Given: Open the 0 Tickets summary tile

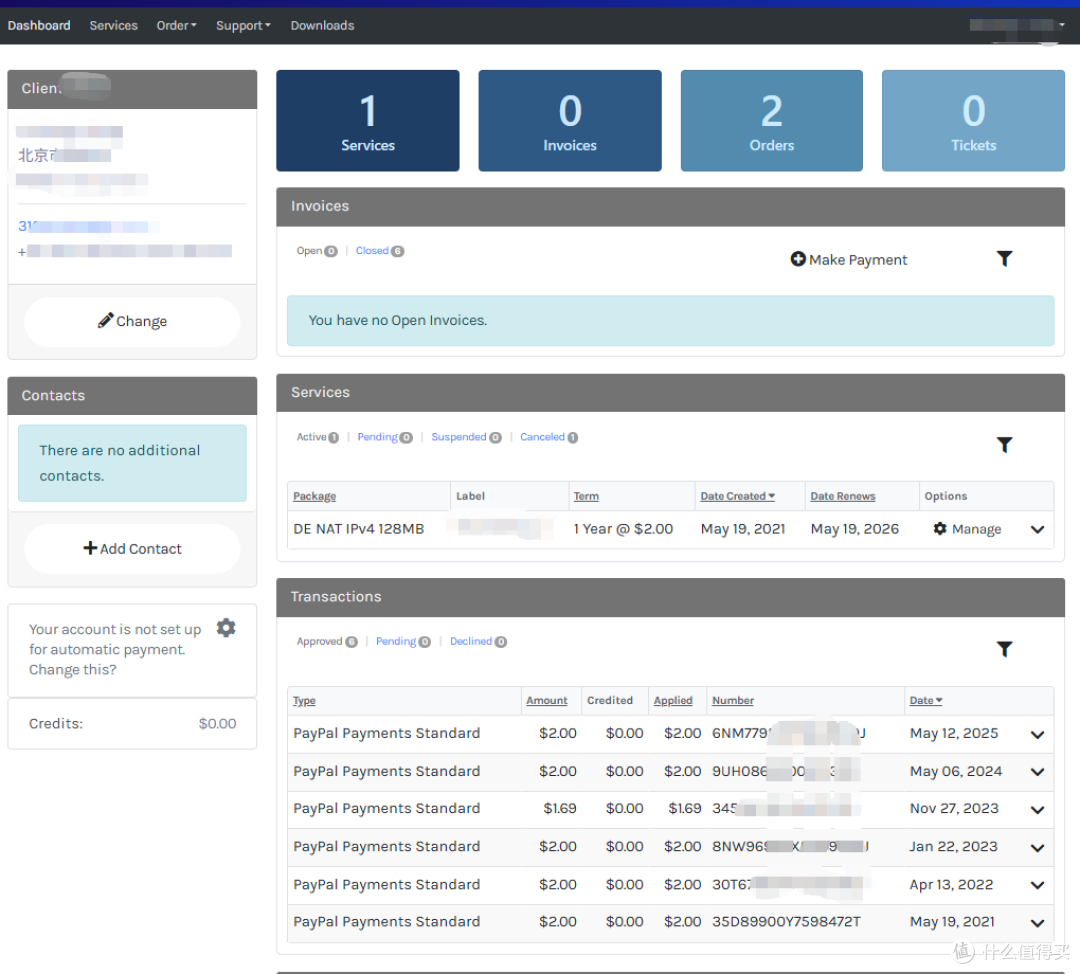Looking at the screenshot, I should [x=973, y=121].
